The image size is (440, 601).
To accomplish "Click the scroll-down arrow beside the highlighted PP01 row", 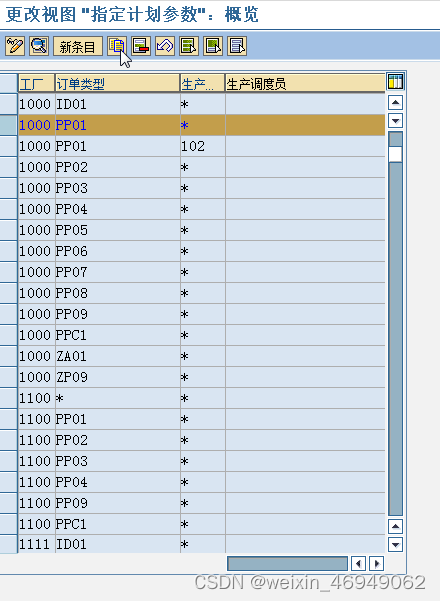I will tap(395, 121).
